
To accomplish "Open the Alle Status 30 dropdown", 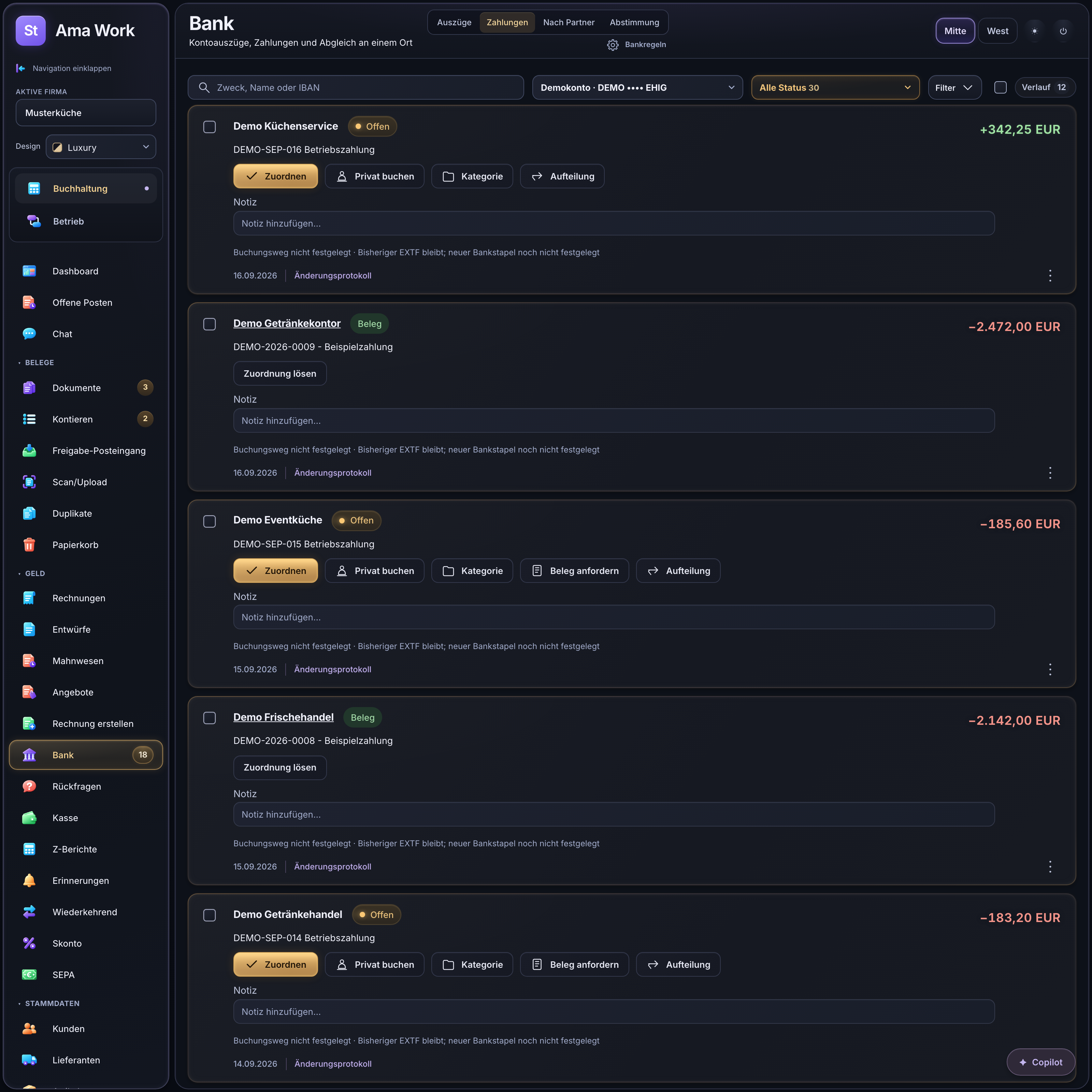I will [835, 88].
